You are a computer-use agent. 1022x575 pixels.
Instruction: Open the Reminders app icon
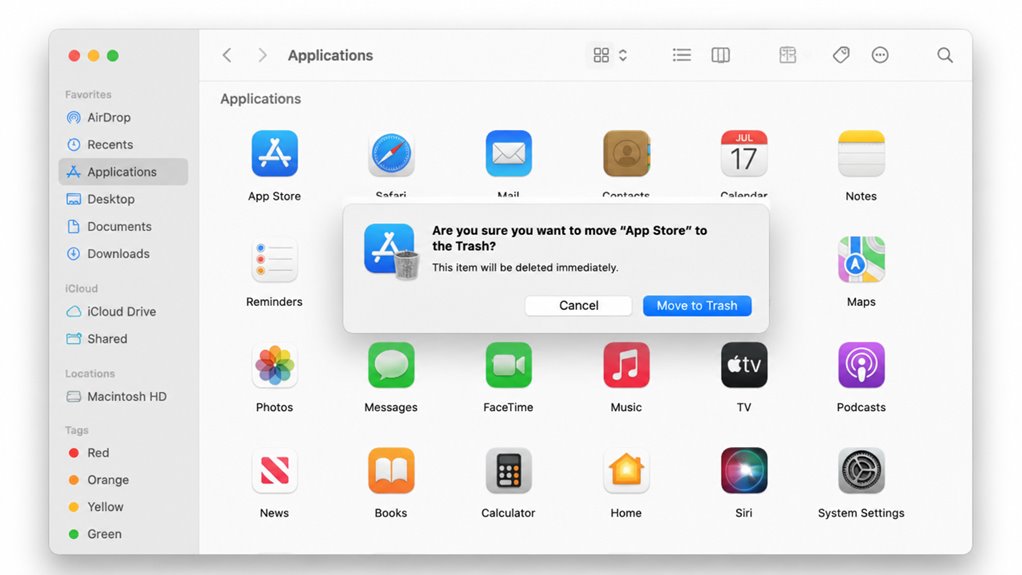coord(274,259)
